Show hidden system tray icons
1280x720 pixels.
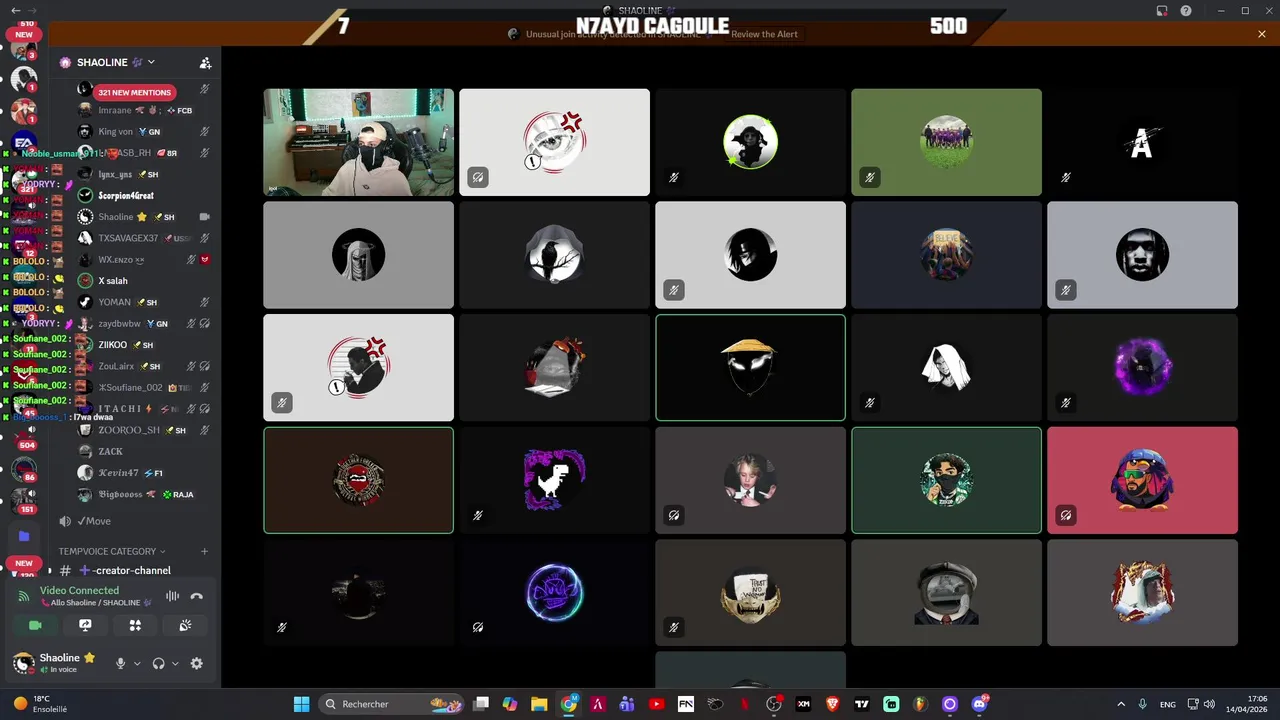[x=1120, y=704]
